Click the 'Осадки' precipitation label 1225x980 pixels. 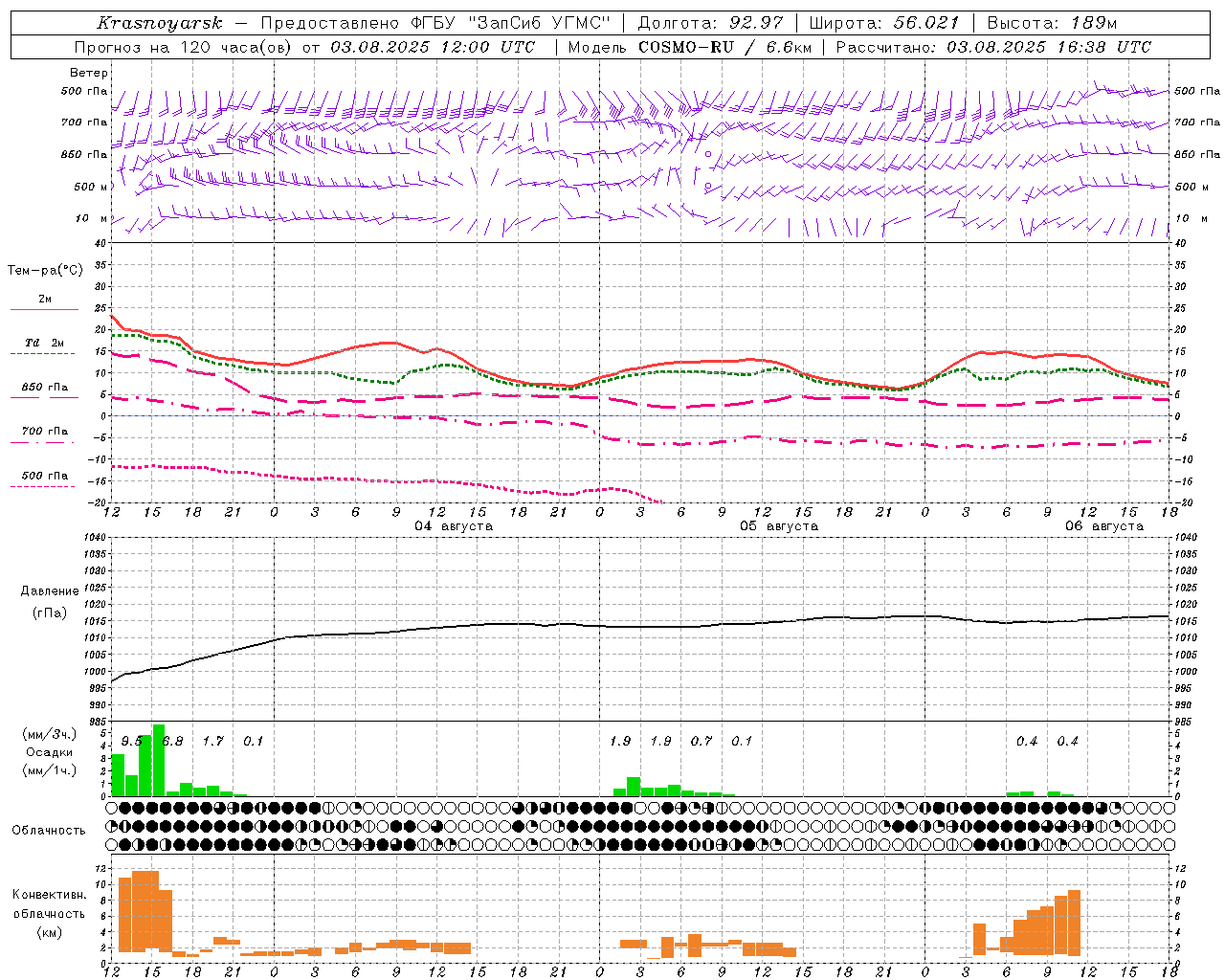[50, 752]
